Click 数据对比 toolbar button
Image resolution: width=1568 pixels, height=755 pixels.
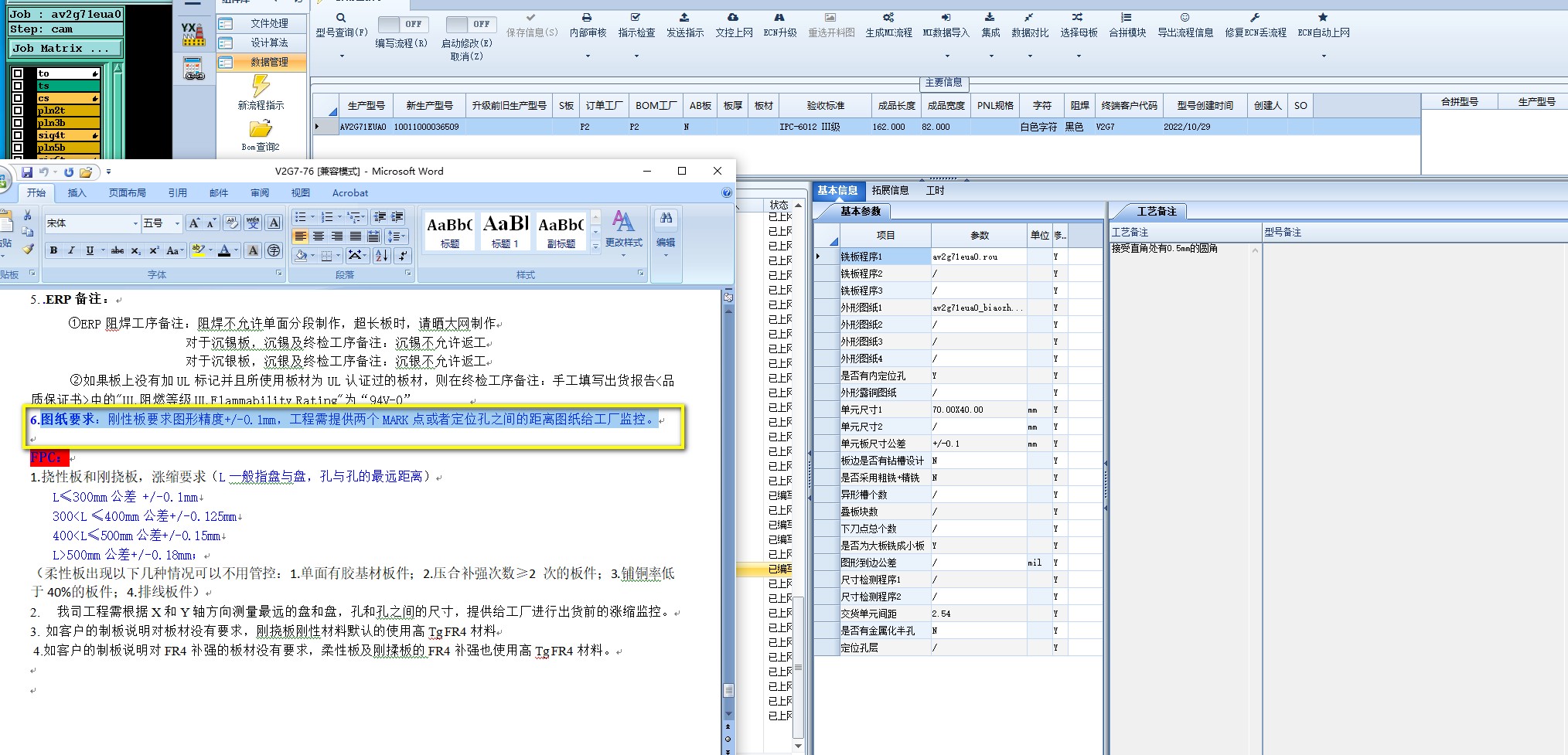tap(1030, 25)
